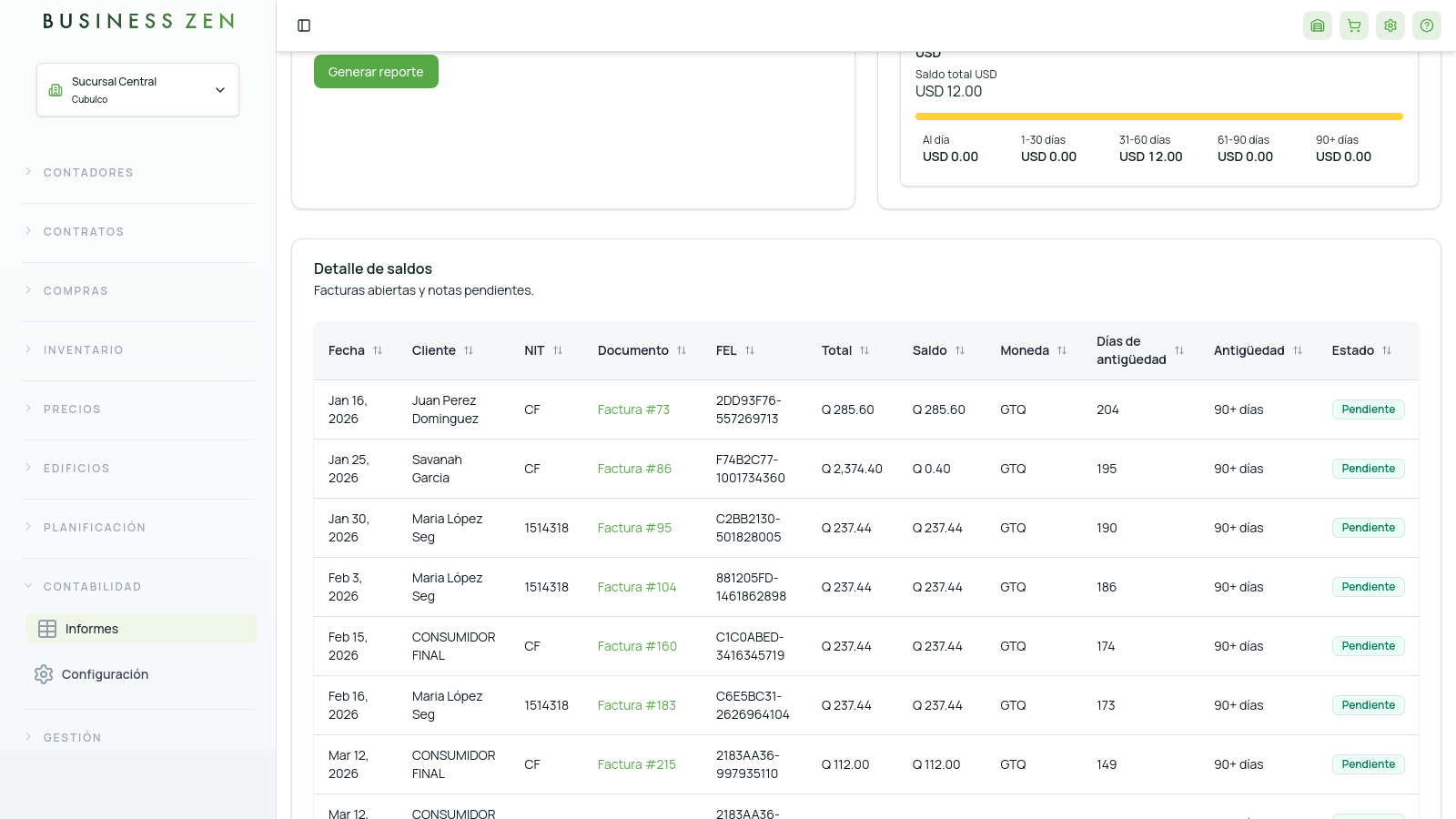Click the Q 2,374.40 total cell

(x=852, y=469)
